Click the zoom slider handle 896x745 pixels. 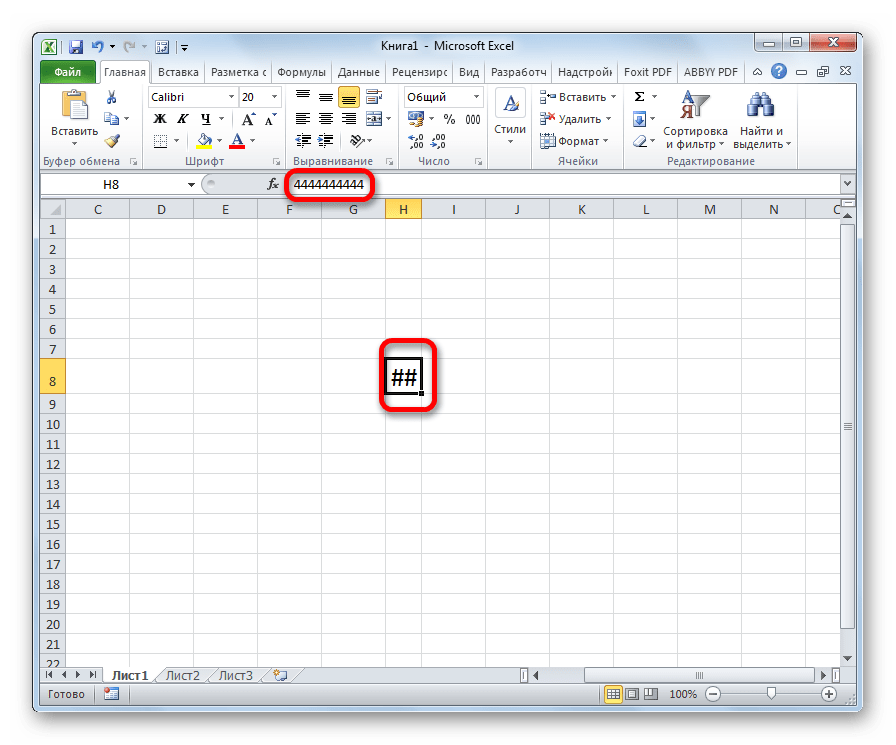(771, 694)
